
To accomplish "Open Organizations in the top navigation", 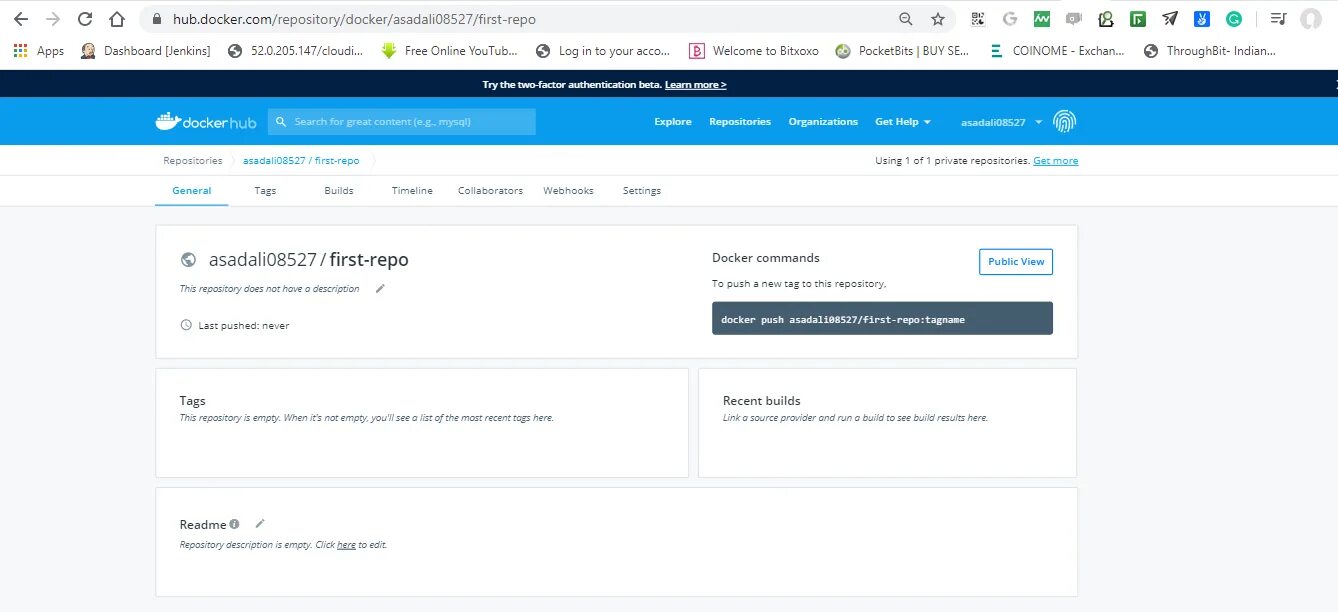I will coord(823,122).
